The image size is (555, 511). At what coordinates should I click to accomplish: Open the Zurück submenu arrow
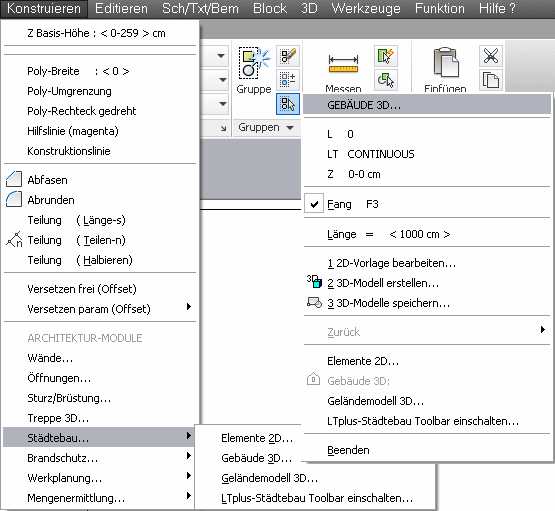click(x=543, y=330)
